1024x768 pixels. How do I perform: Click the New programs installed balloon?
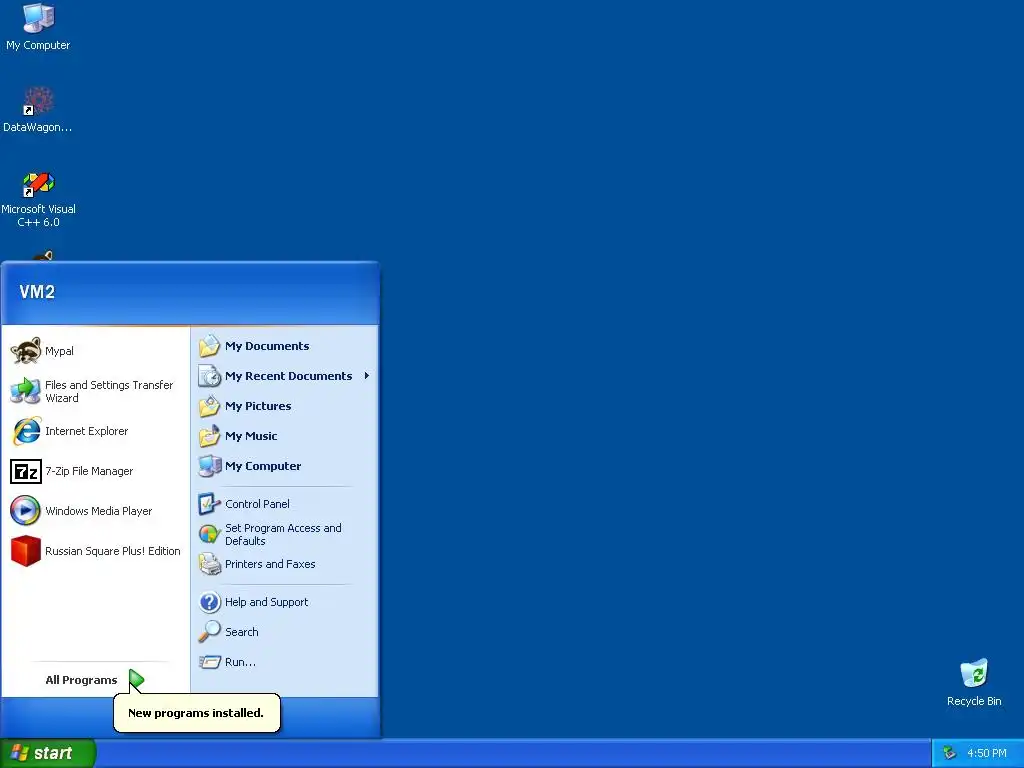[197, 712]
